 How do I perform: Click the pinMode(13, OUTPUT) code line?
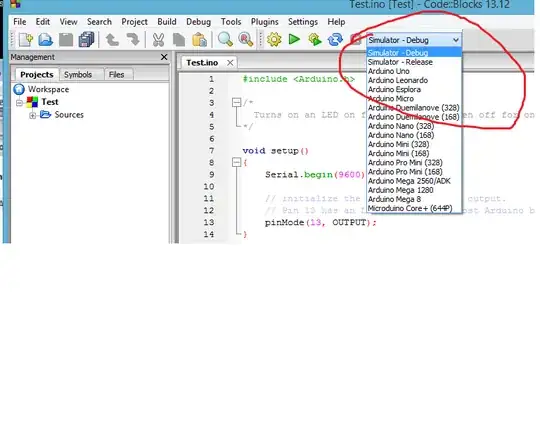point(321,222)
